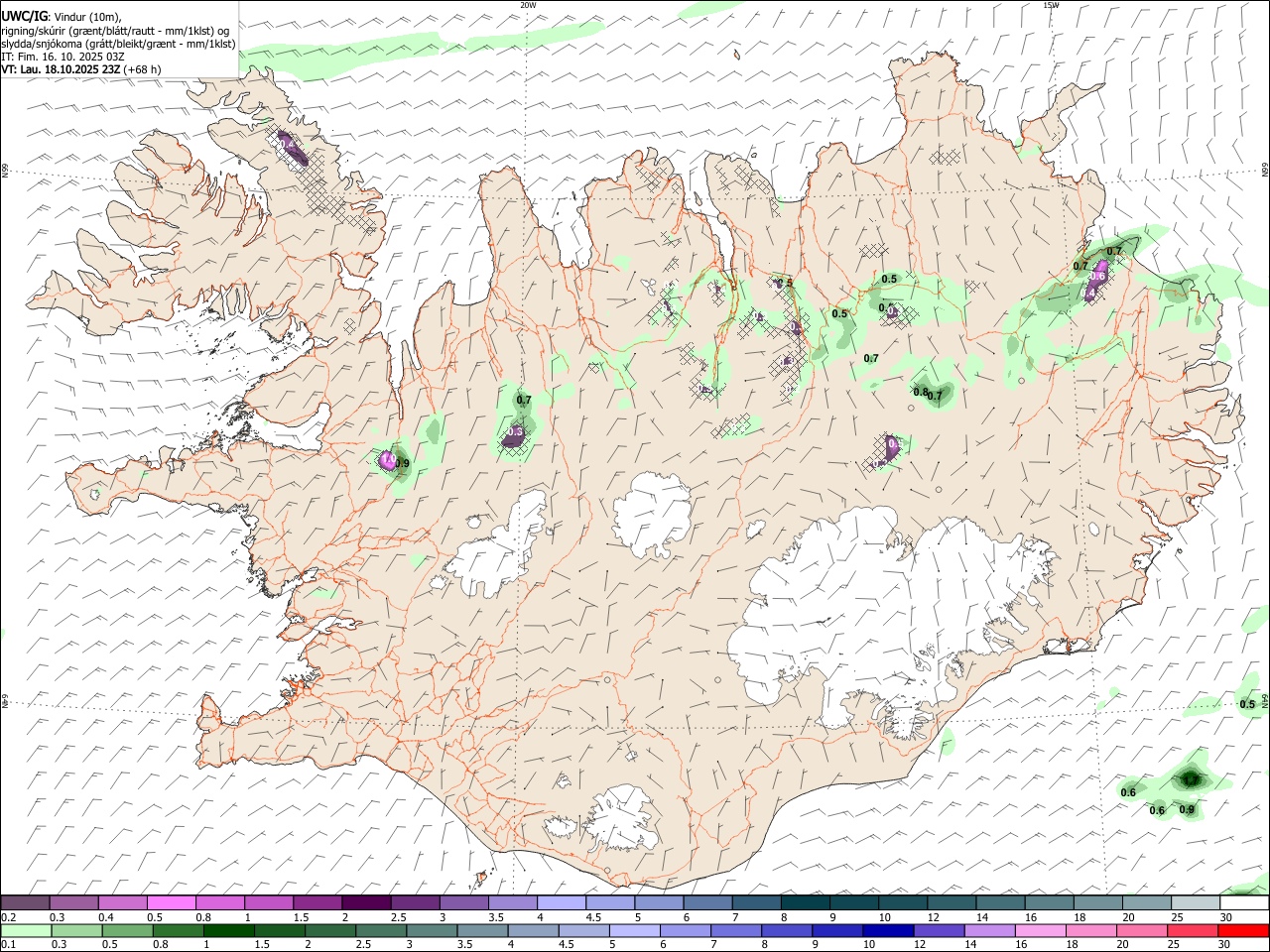Click the 'IT: Fim. 16. 10. 2025 03Z' line
This screenshot has width=1270, height=952.
pos(63,57)
